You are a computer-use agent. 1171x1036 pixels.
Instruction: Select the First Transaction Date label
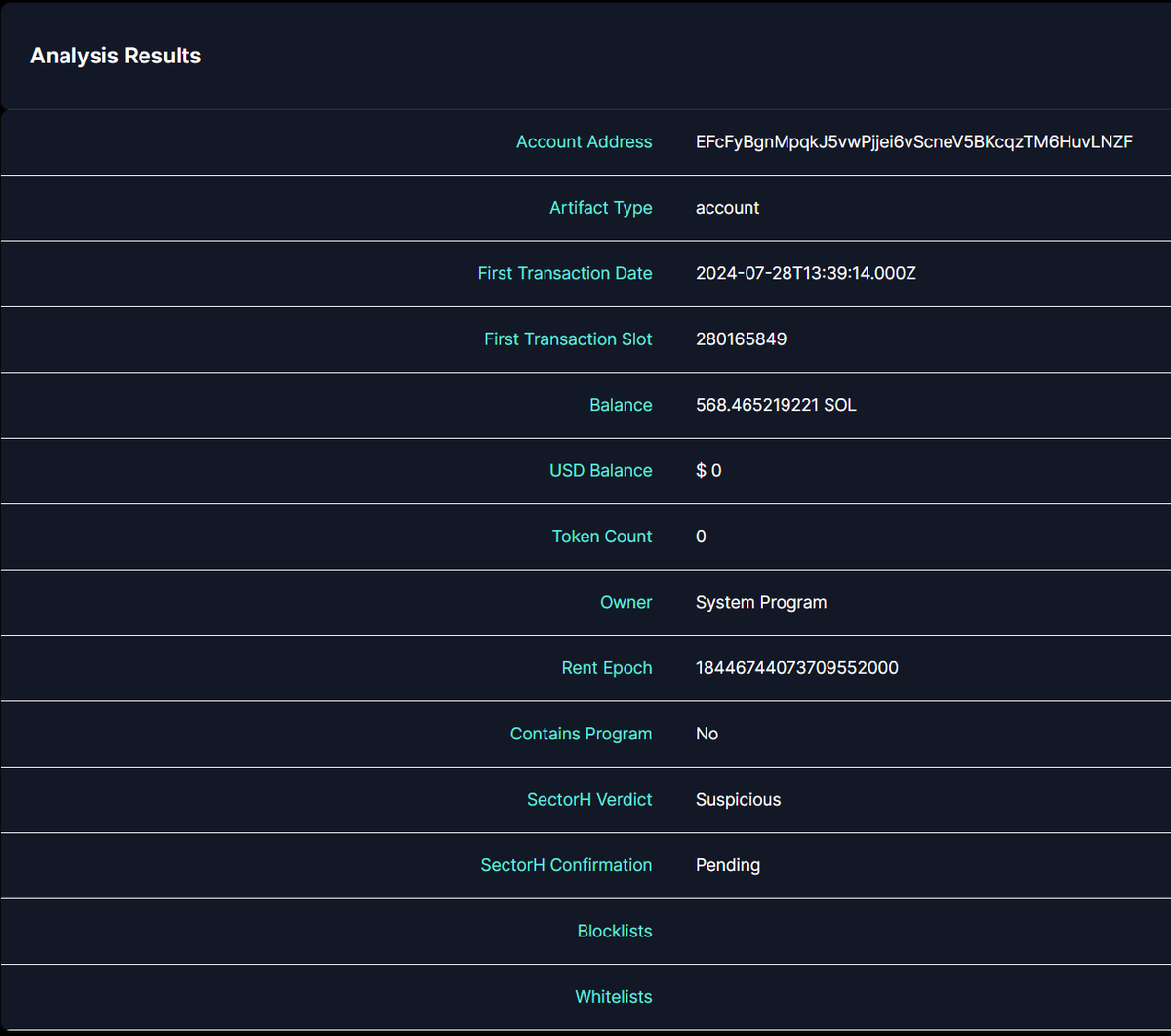[565, 273]
